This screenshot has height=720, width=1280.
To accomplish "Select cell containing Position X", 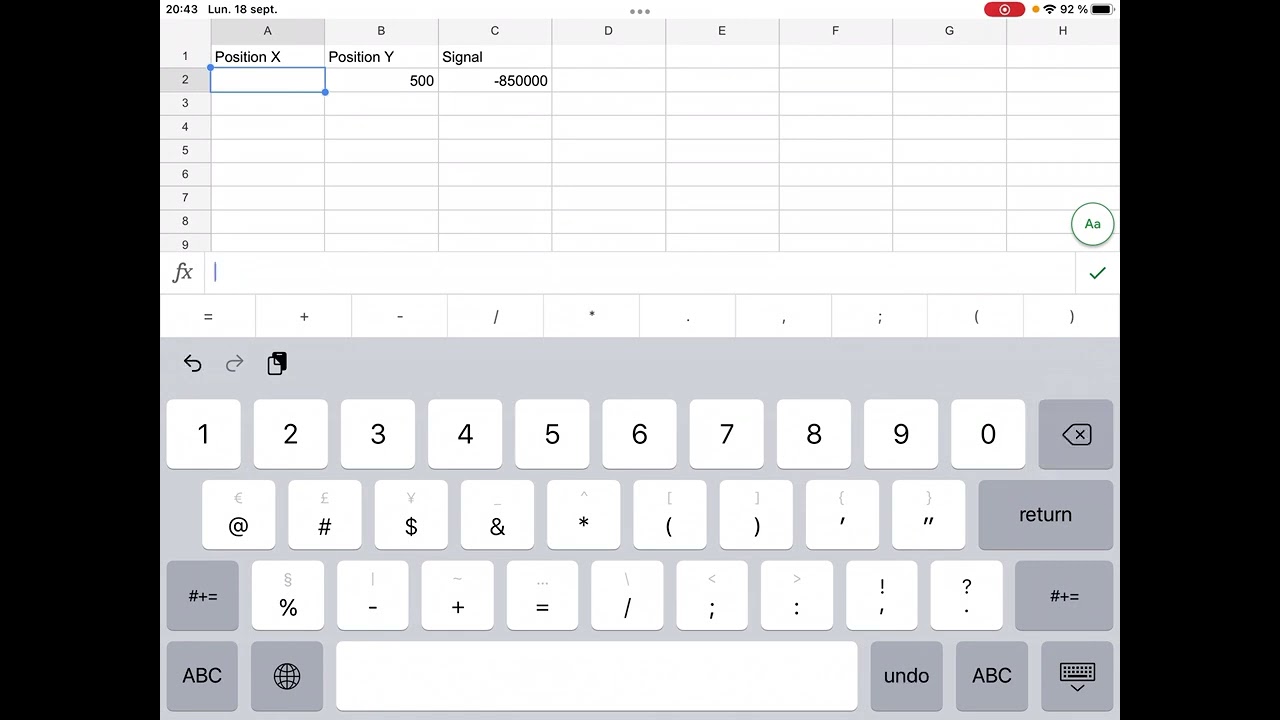I will pos(267,57).
